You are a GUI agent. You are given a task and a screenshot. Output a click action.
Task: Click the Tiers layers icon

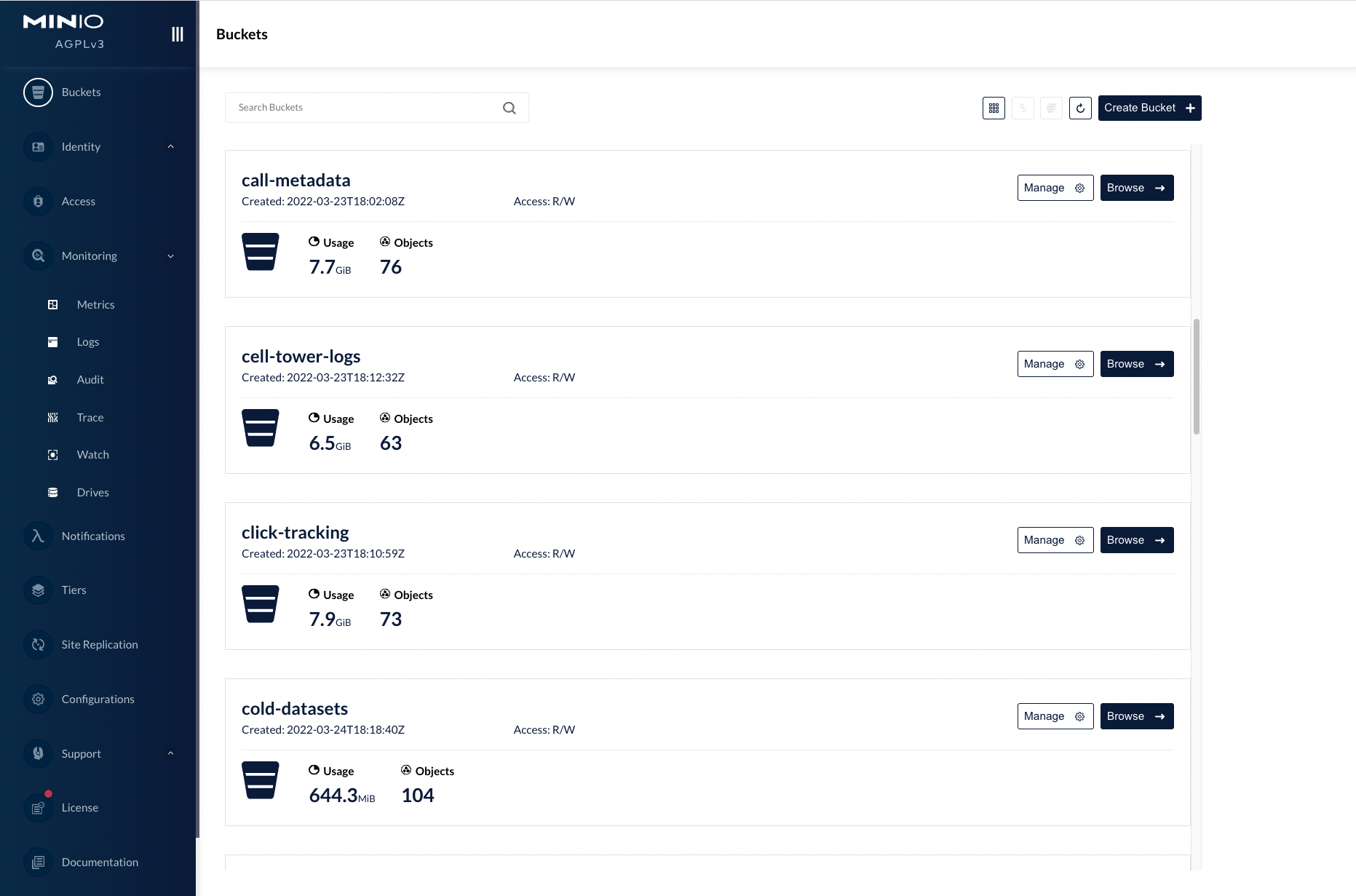pos(39,590)
